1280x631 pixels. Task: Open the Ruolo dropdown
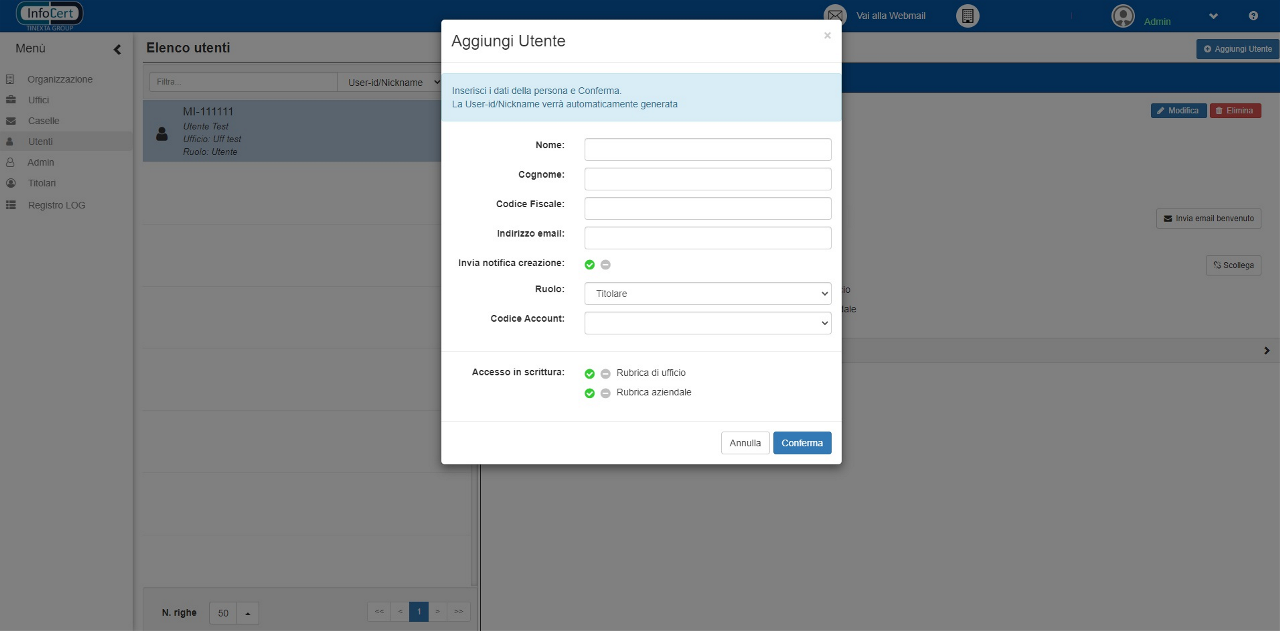pos(707,294)
